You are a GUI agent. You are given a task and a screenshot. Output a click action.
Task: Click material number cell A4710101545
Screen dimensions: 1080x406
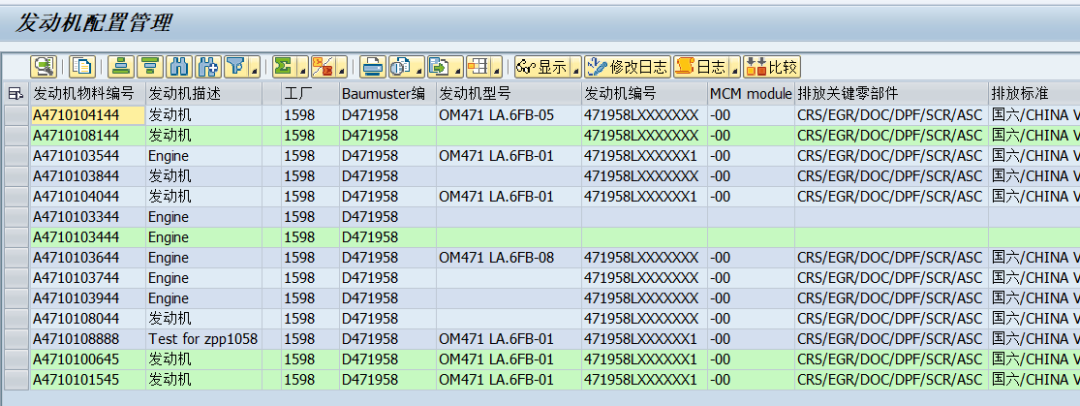(x=87, y=380)
